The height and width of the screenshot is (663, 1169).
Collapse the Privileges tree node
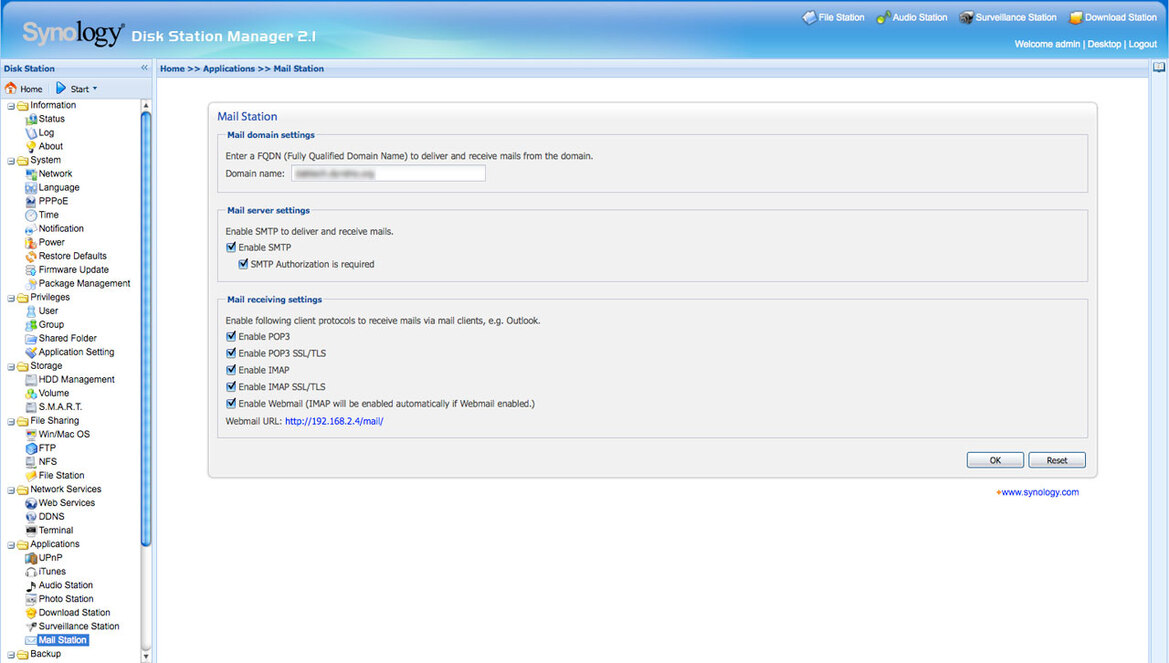pyautogui.click(x=11, y=298)
